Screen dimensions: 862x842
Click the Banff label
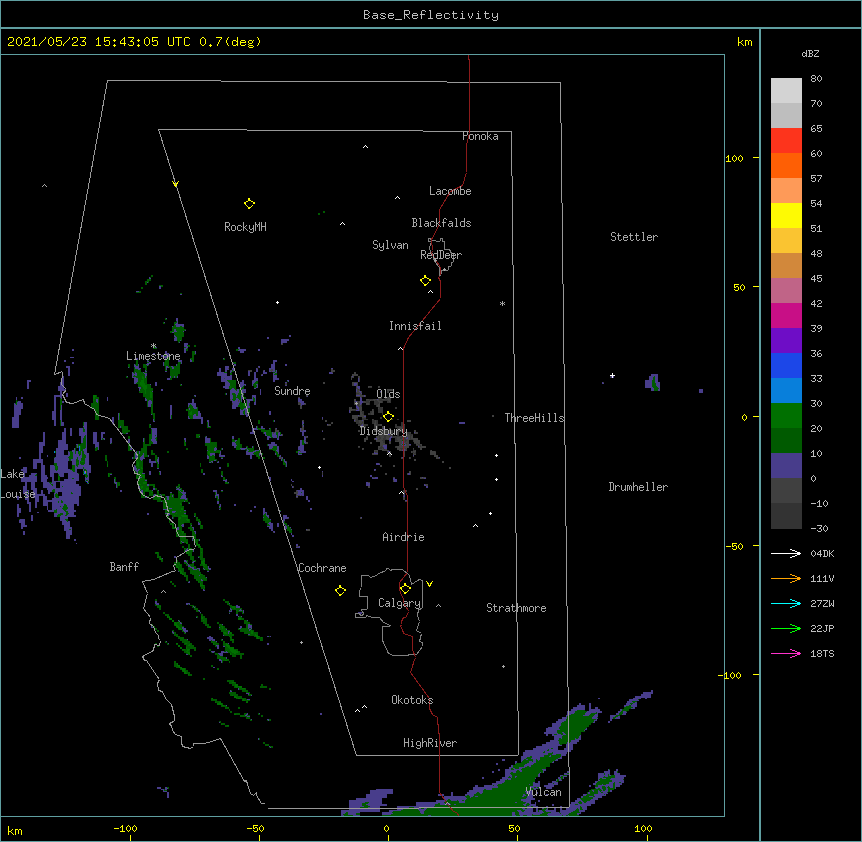pos(124,567)
